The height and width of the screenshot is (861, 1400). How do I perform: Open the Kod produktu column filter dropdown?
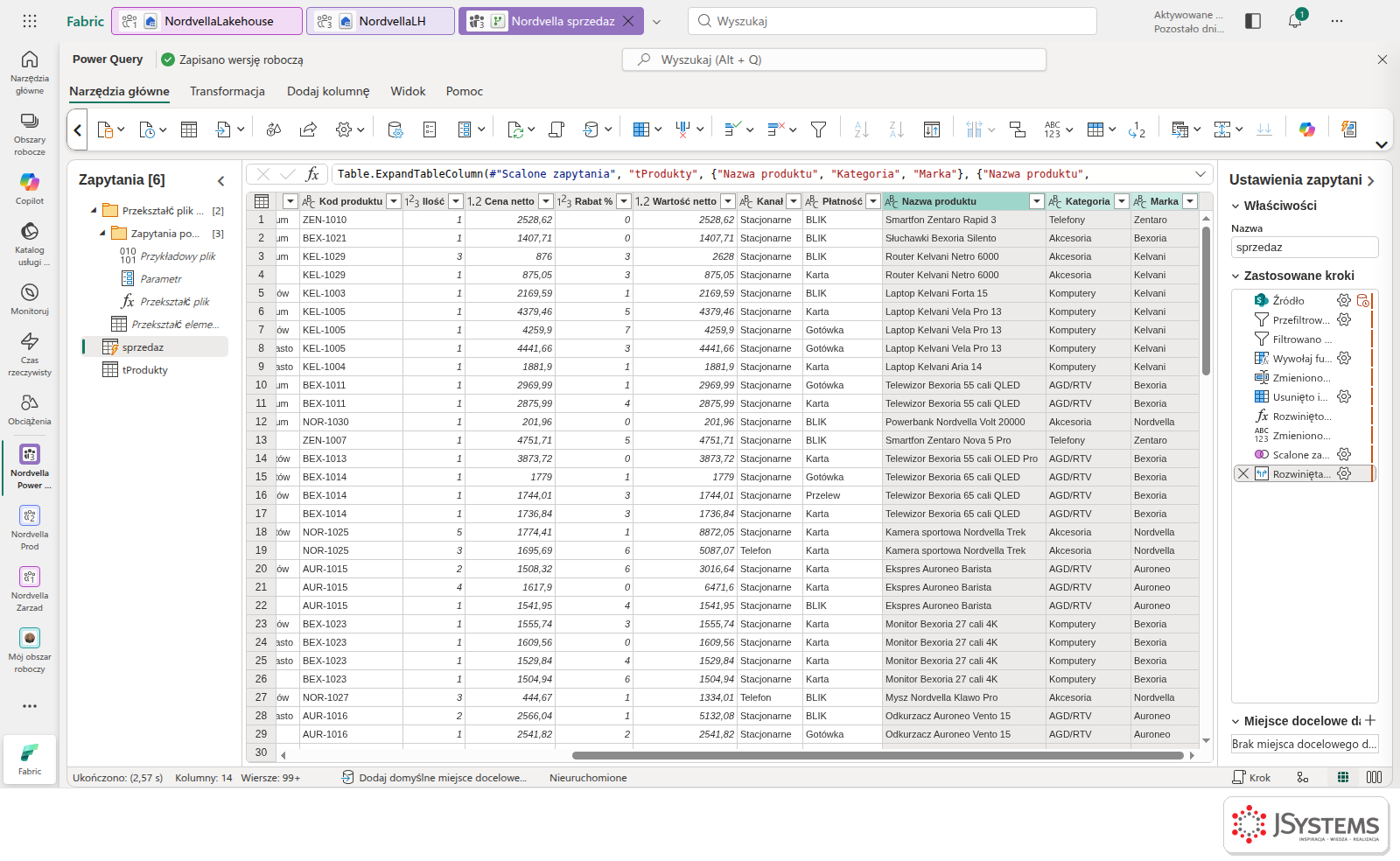tap(394, 201)
